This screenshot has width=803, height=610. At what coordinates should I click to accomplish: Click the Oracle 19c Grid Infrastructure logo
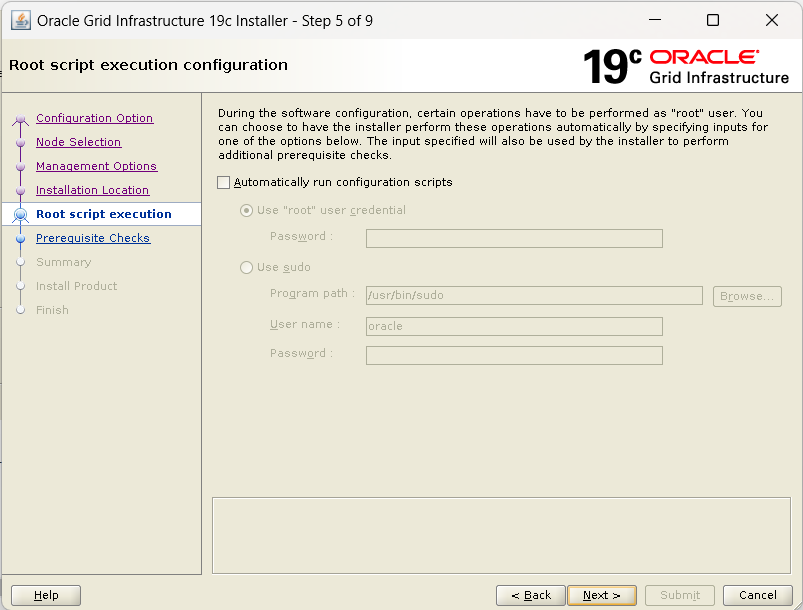(686, 67)
